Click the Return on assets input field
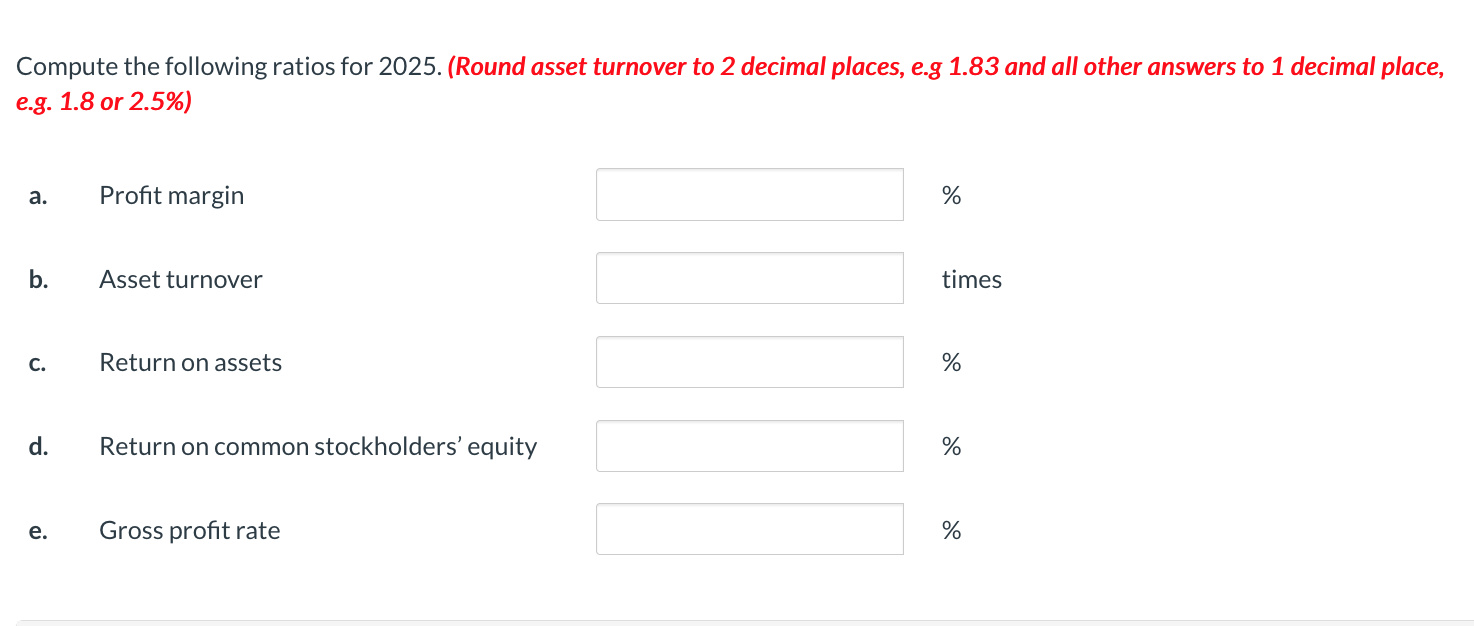 tap(749, 361)
